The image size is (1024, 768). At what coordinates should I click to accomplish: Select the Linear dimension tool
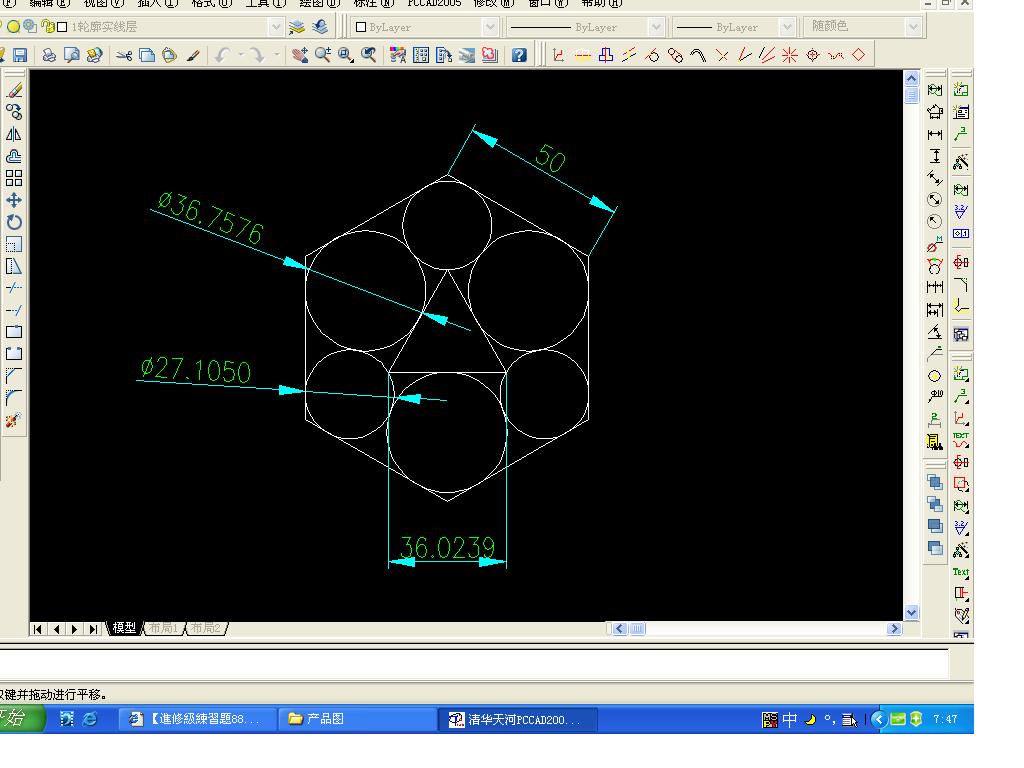tap(935, 135)
